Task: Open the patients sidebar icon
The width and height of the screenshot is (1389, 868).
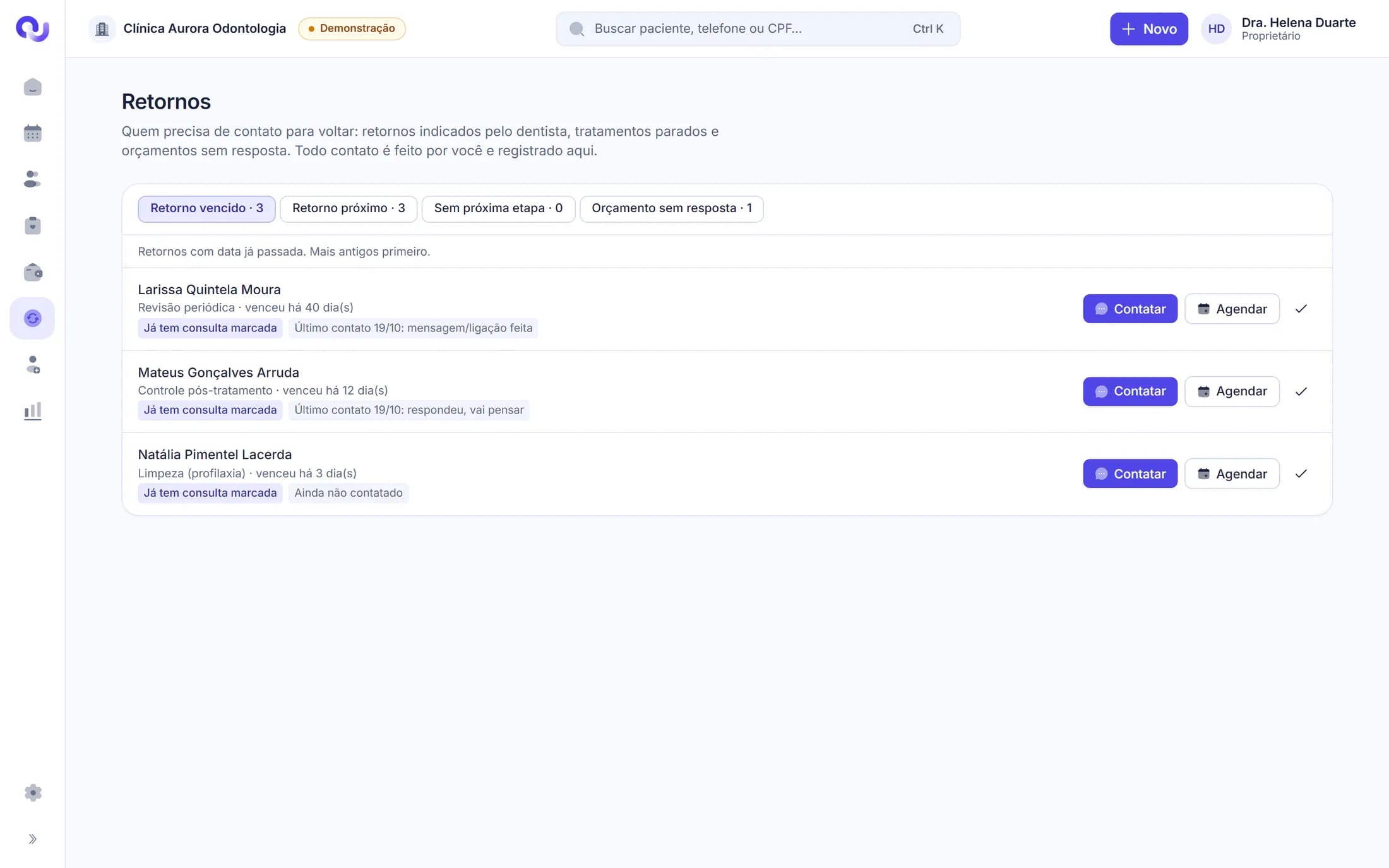Action: 32,179
